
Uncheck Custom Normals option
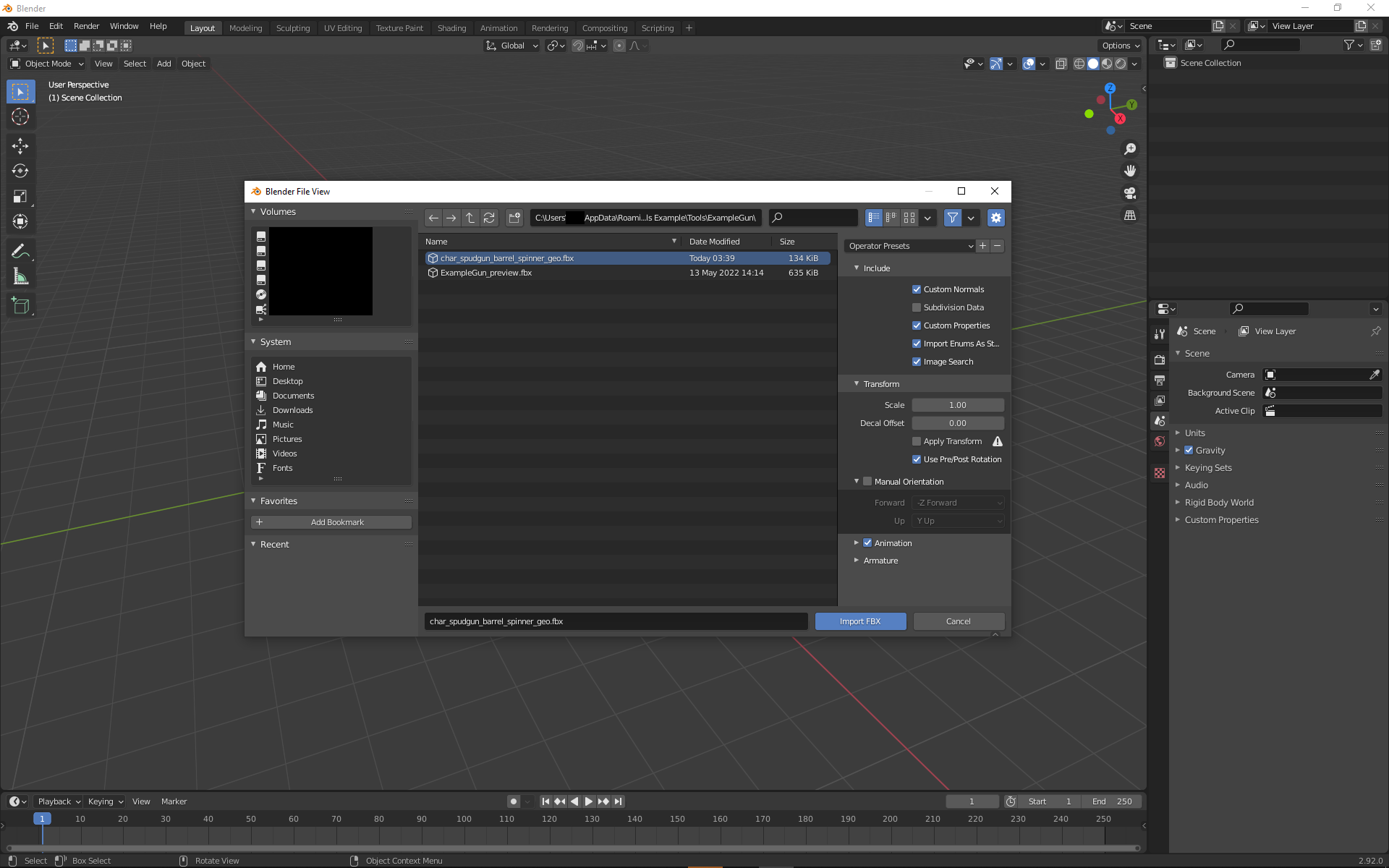coord(917,289)
